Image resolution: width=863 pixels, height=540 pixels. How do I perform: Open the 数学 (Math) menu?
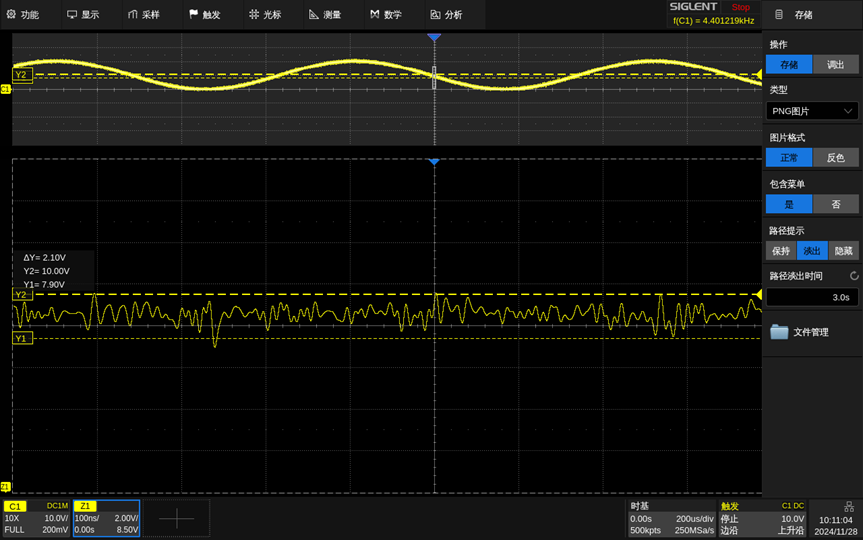point(385,15)
